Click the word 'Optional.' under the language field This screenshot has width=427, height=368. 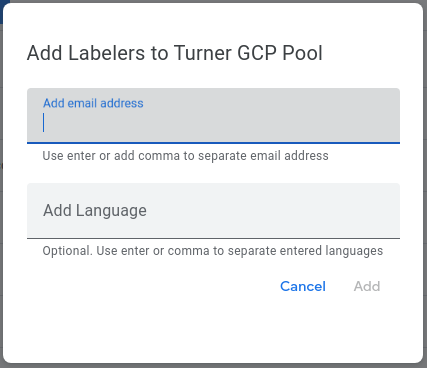pyautogui.click(x=67, y=251)
